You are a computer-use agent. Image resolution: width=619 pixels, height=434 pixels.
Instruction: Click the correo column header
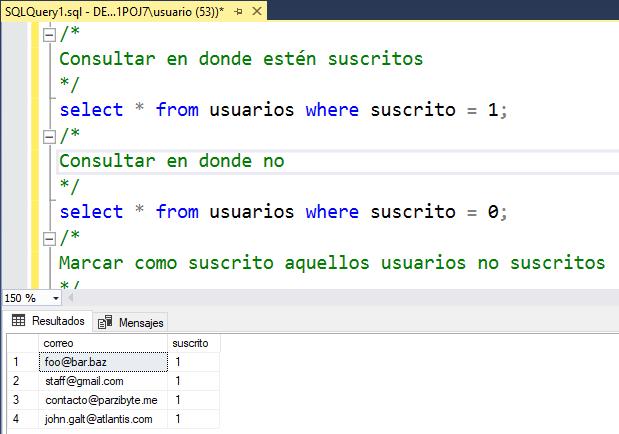[x=103, y=343]
